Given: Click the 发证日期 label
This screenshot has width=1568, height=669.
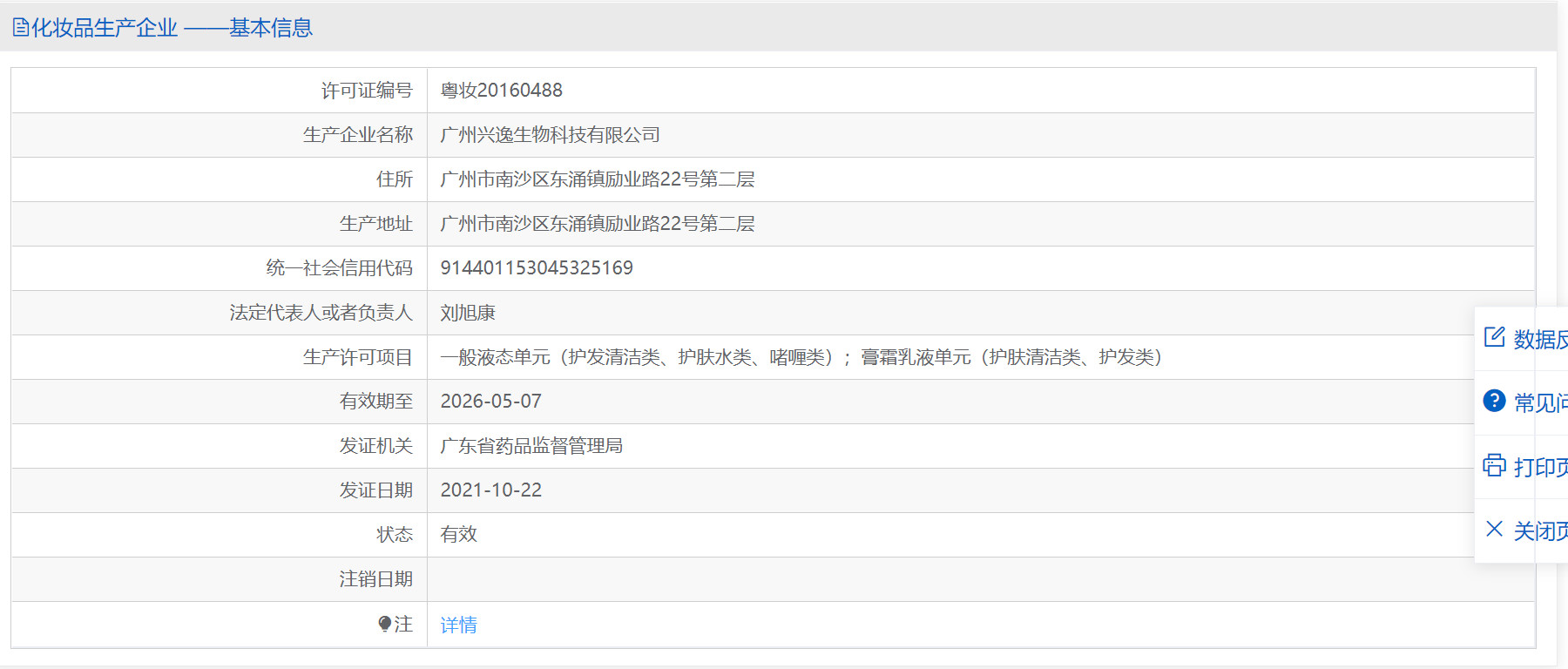Looking at the screenshot, I should point(376,490).
